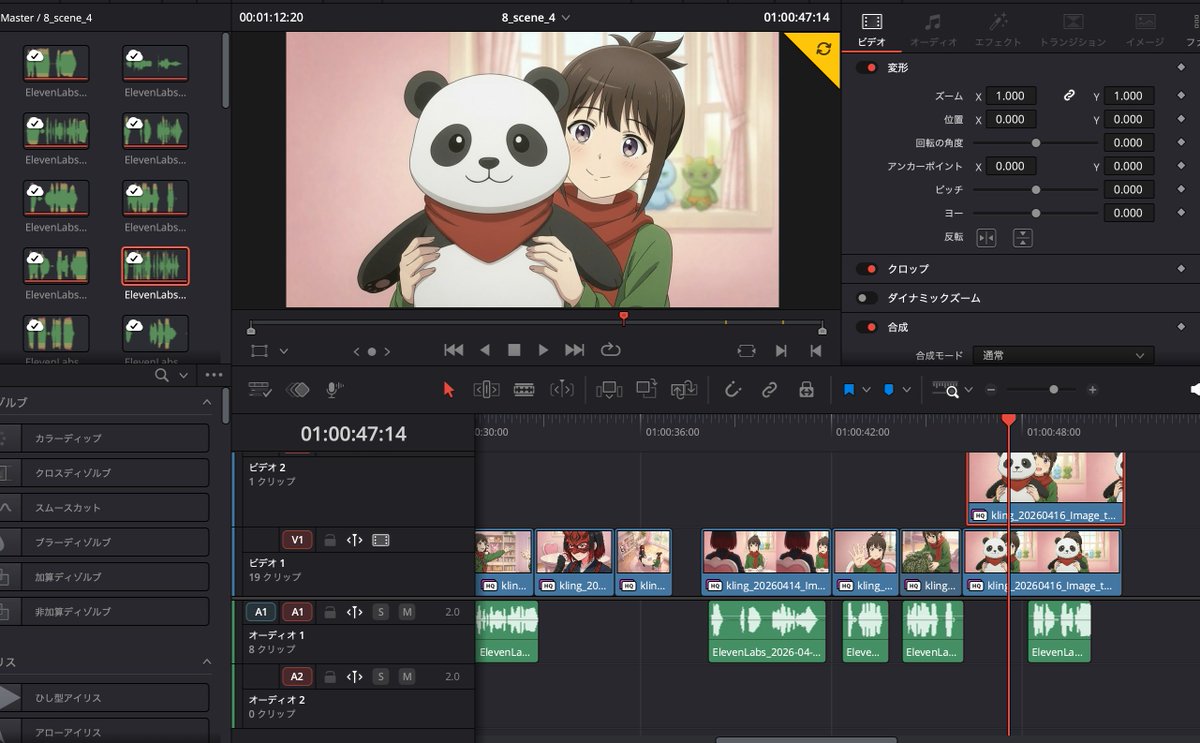Viewport: 1200px width, 743px height.
Task: Select the dynamic trim mode icon
Action: click(562, 390)
